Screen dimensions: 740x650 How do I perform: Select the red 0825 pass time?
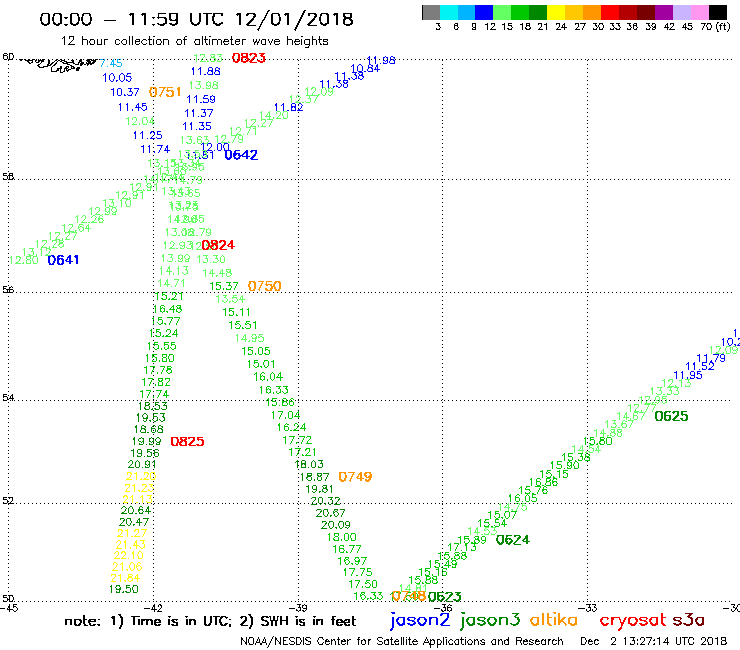click(x=187, y=441)
